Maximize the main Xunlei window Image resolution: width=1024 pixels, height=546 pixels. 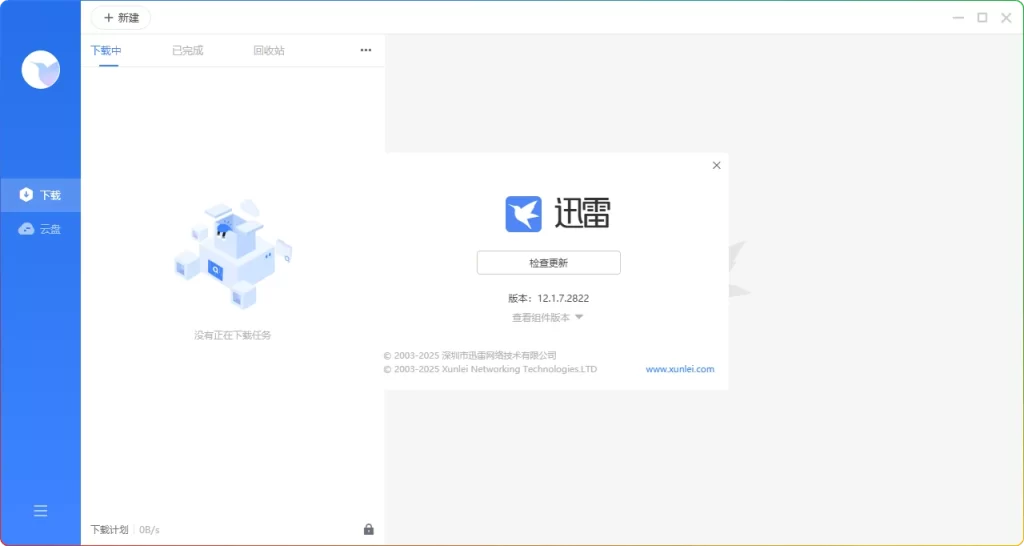(982, 18)
